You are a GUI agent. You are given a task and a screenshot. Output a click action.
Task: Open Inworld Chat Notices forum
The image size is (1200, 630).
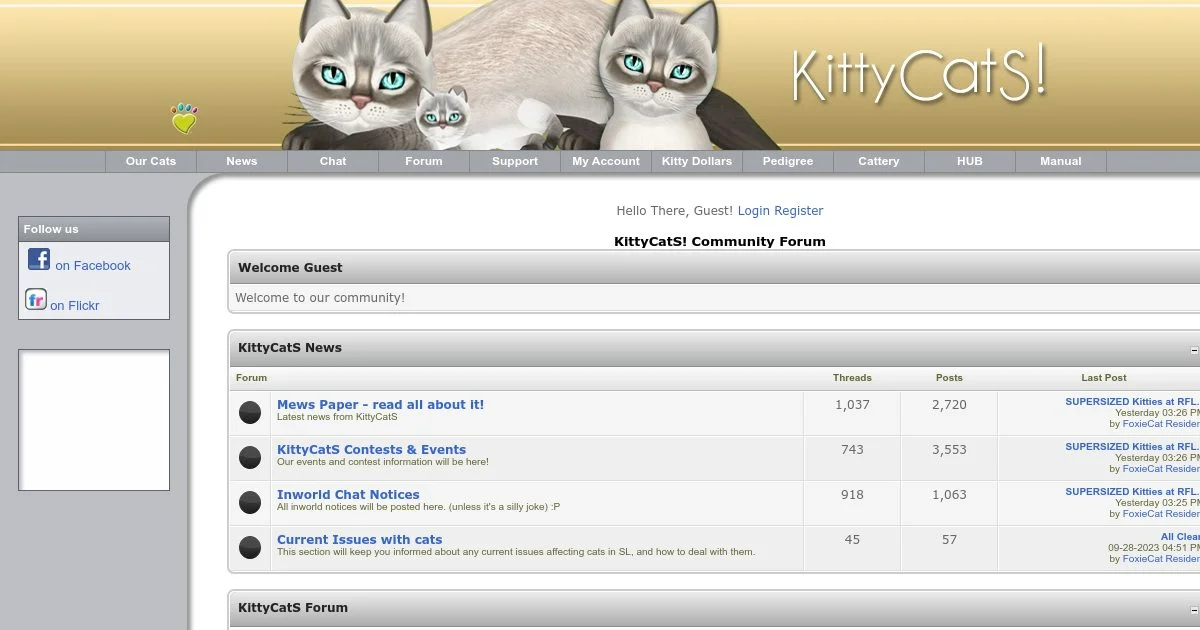point(348,495)
